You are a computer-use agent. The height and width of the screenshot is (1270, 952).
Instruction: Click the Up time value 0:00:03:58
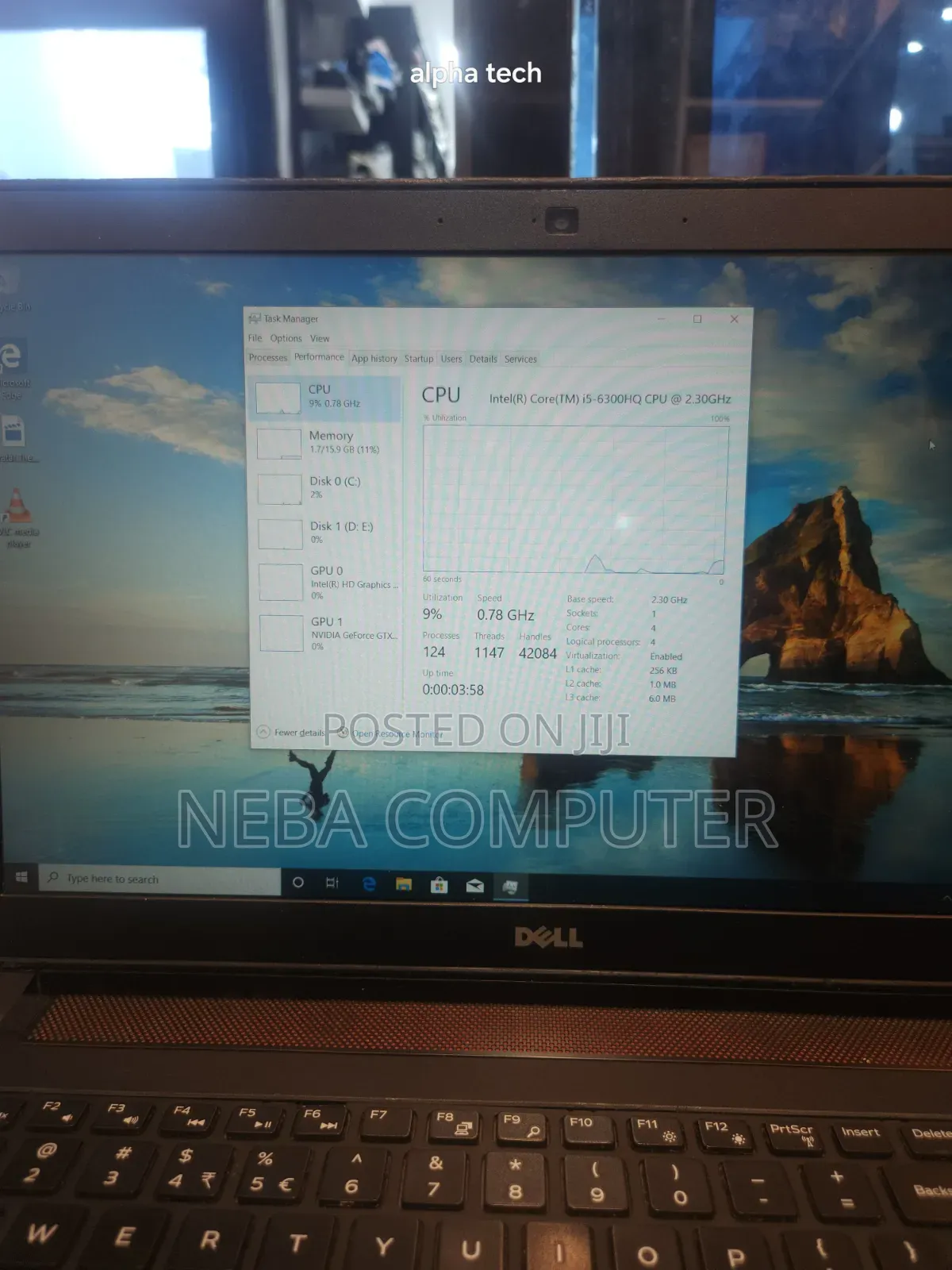click(x=453, y=690)
